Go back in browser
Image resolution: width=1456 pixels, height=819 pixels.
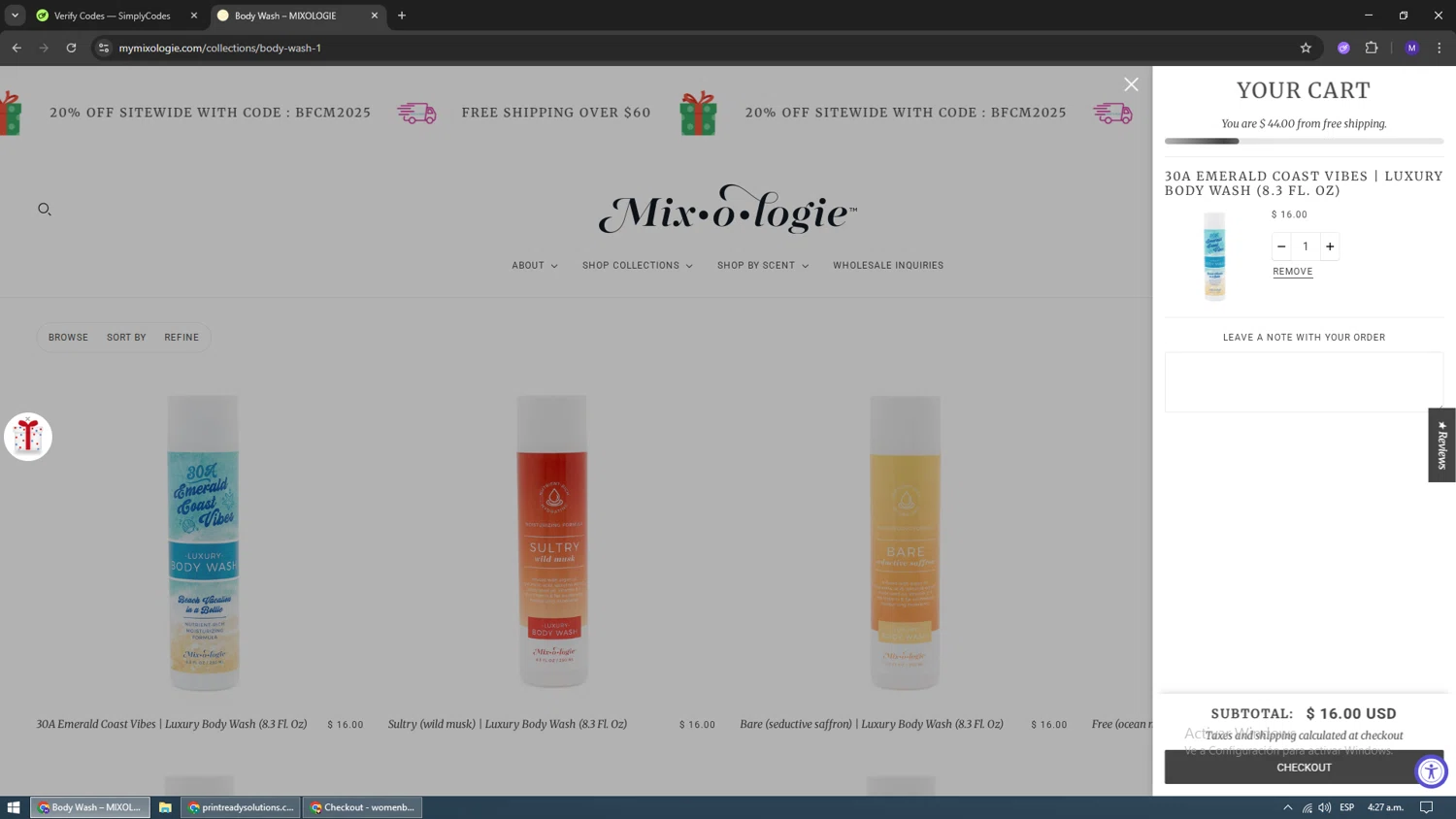pos(17,48)
